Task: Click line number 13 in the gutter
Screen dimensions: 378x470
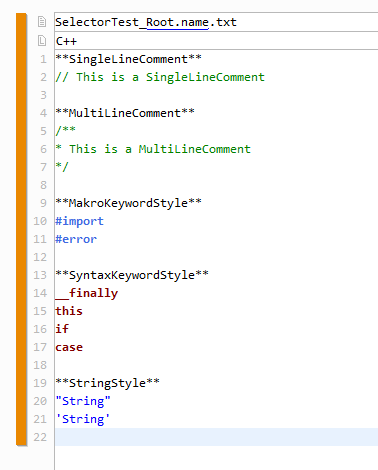Action: pos(40,275)
